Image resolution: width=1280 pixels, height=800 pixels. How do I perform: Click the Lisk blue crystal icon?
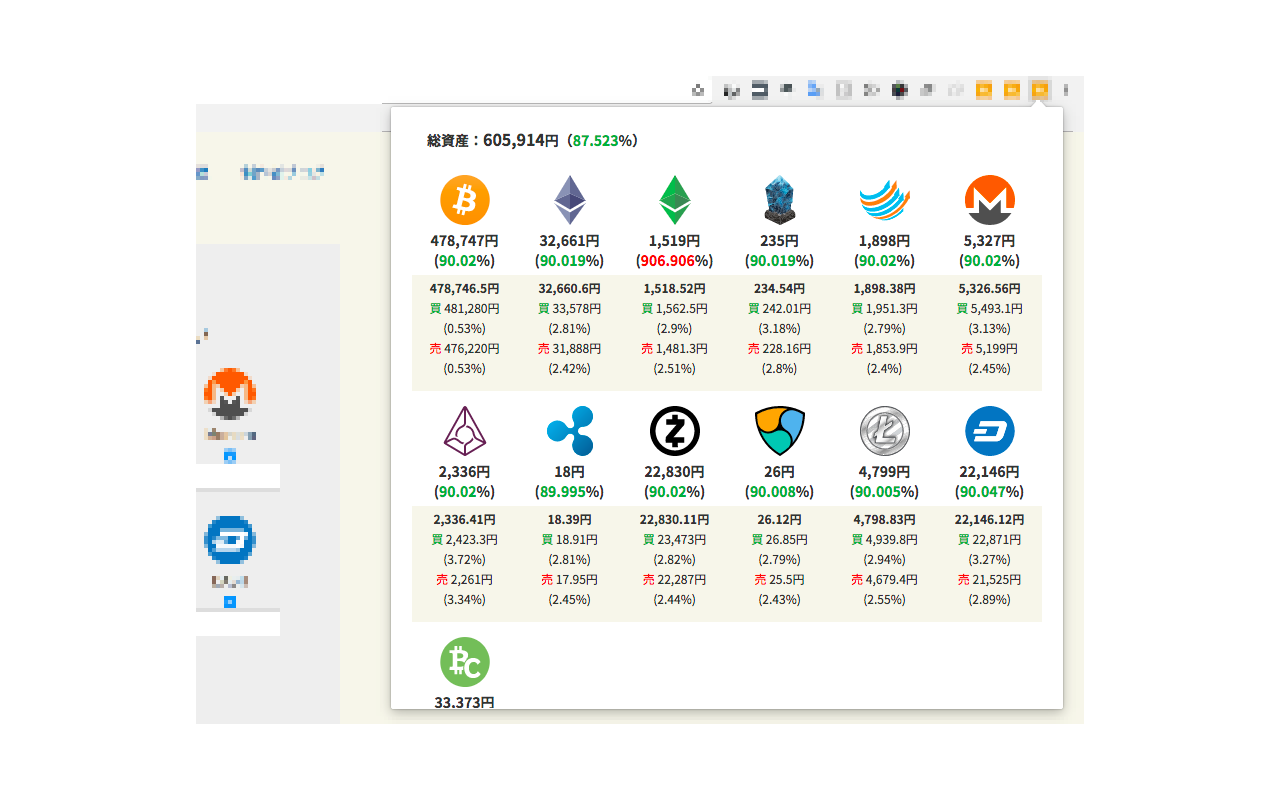[779, 200]
